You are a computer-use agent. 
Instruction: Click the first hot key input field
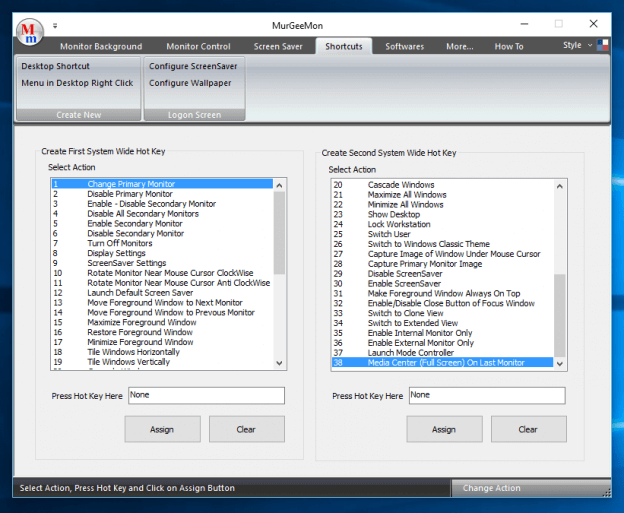pos(205,396)
